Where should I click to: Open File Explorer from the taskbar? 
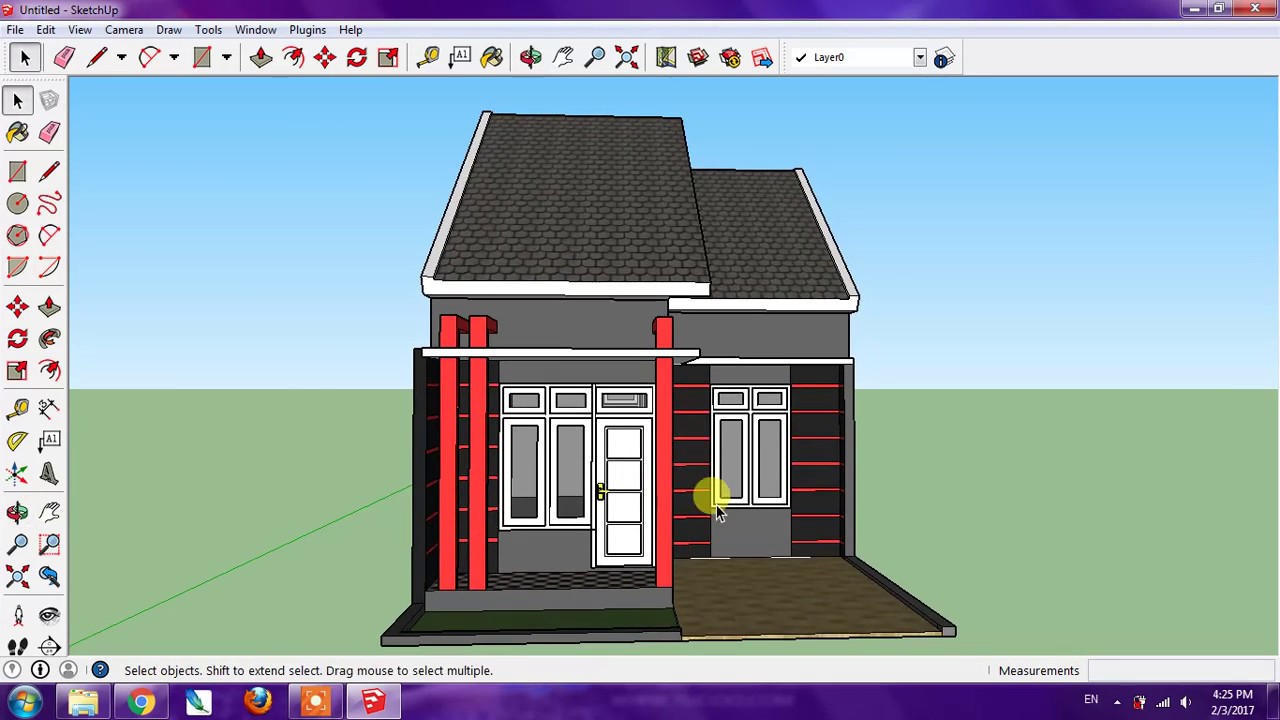click(83, 701)
